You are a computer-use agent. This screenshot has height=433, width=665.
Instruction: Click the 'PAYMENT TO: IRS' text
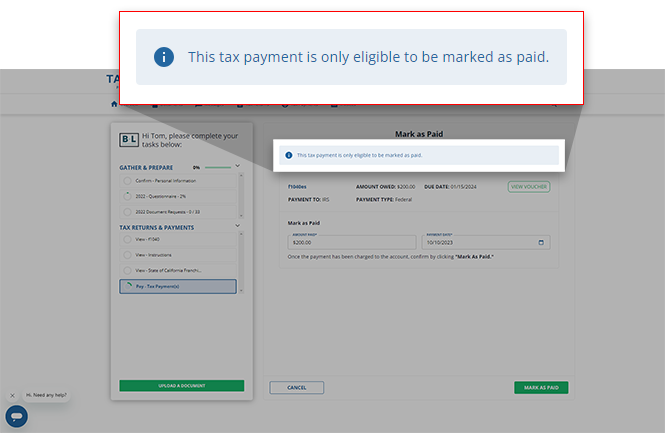(308, 199)
